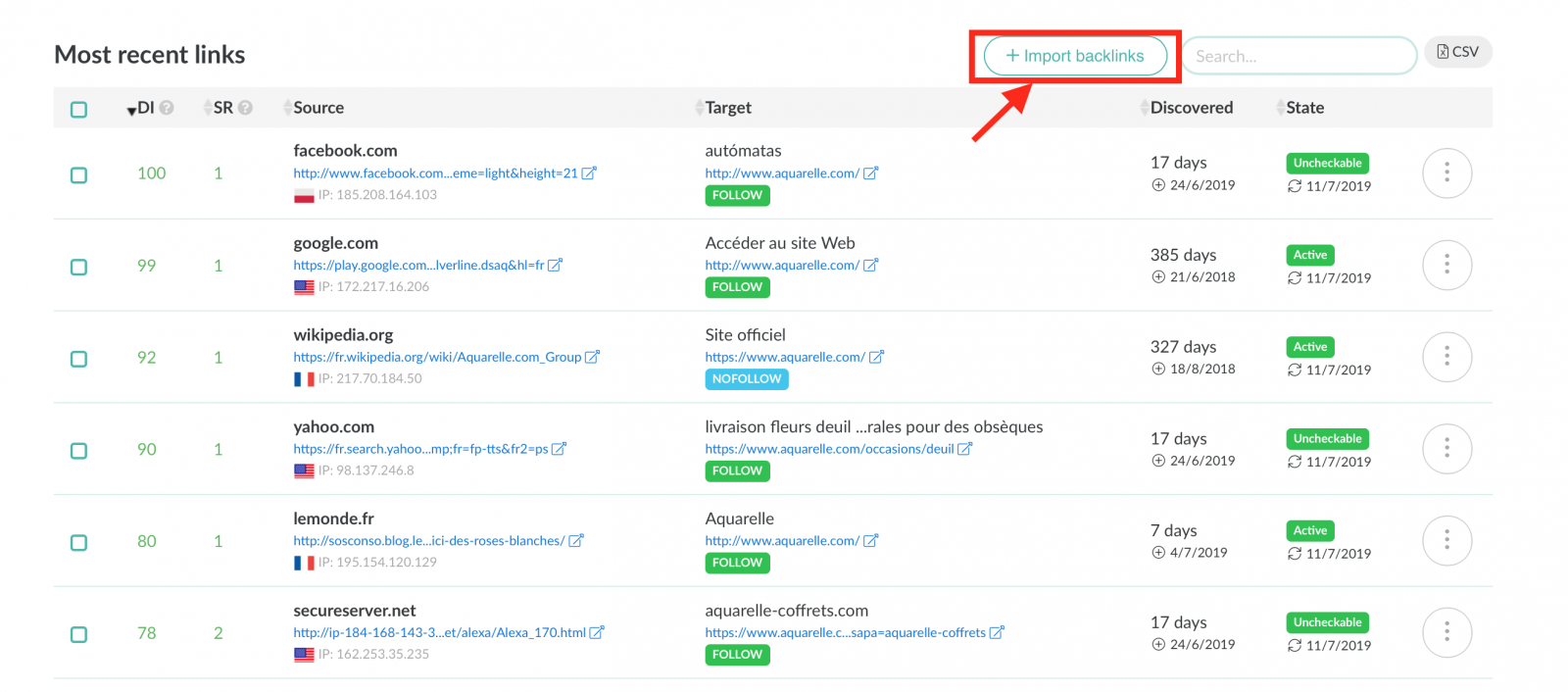Click the Poland flag beside IP 185.208.164.103
Screen dimensions: 1568x692
[304, 195]
